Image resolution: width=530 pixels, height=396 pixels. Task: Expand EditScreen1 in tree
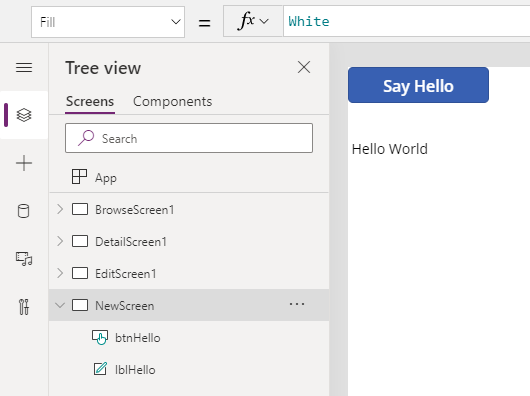(60, 273)
